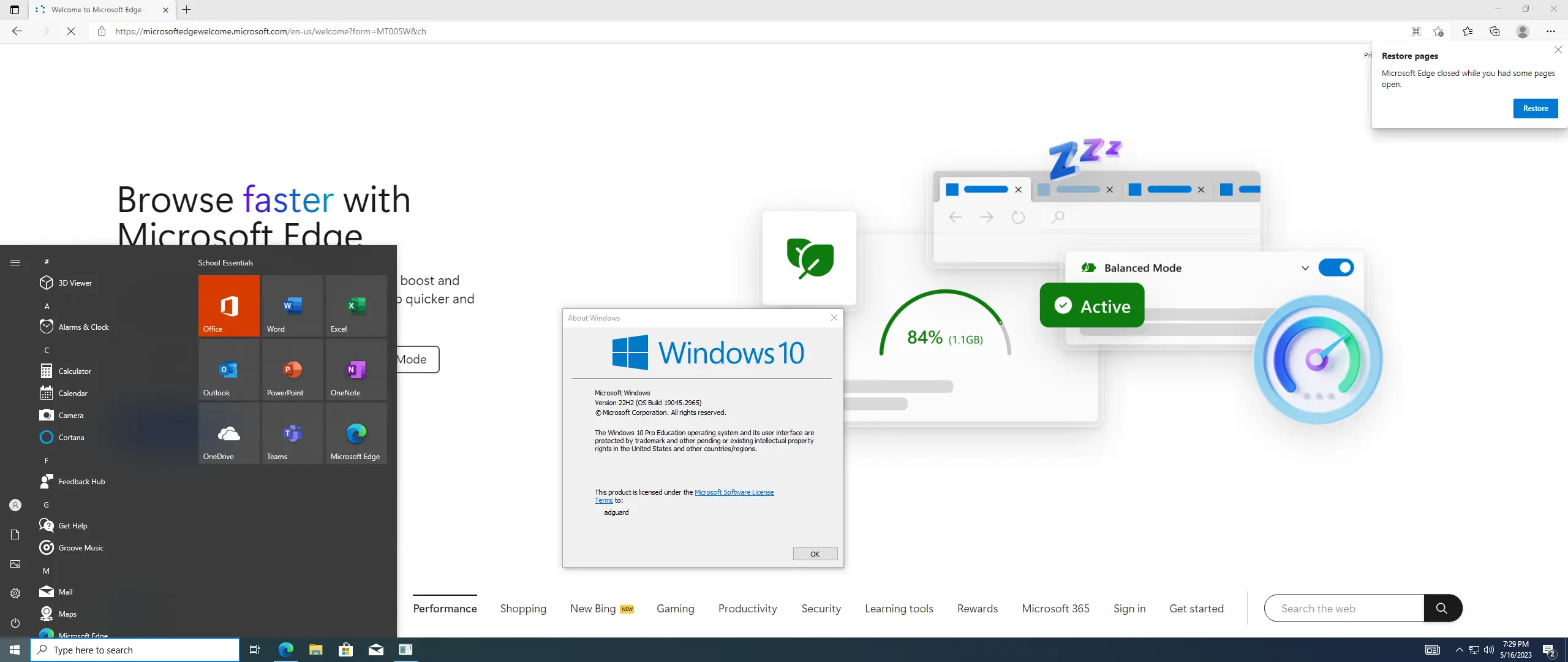Open Microsoft Software License Terms link
The height and width of the screenshot is (662, 1568).
734,492
